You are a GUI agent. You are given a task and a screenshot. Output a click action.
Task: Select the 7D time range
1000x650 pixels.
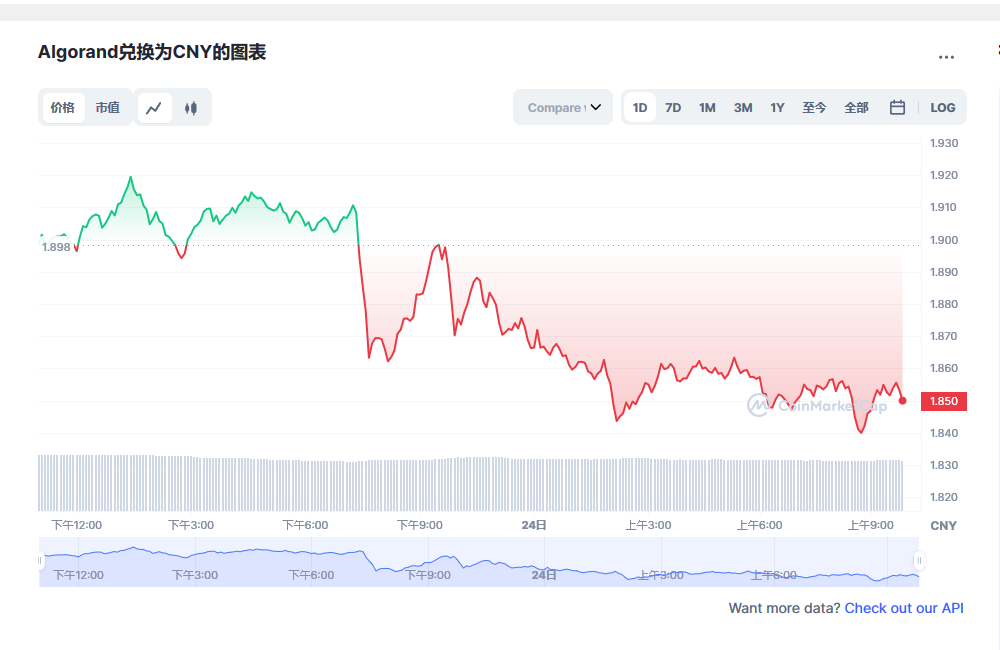673,108
